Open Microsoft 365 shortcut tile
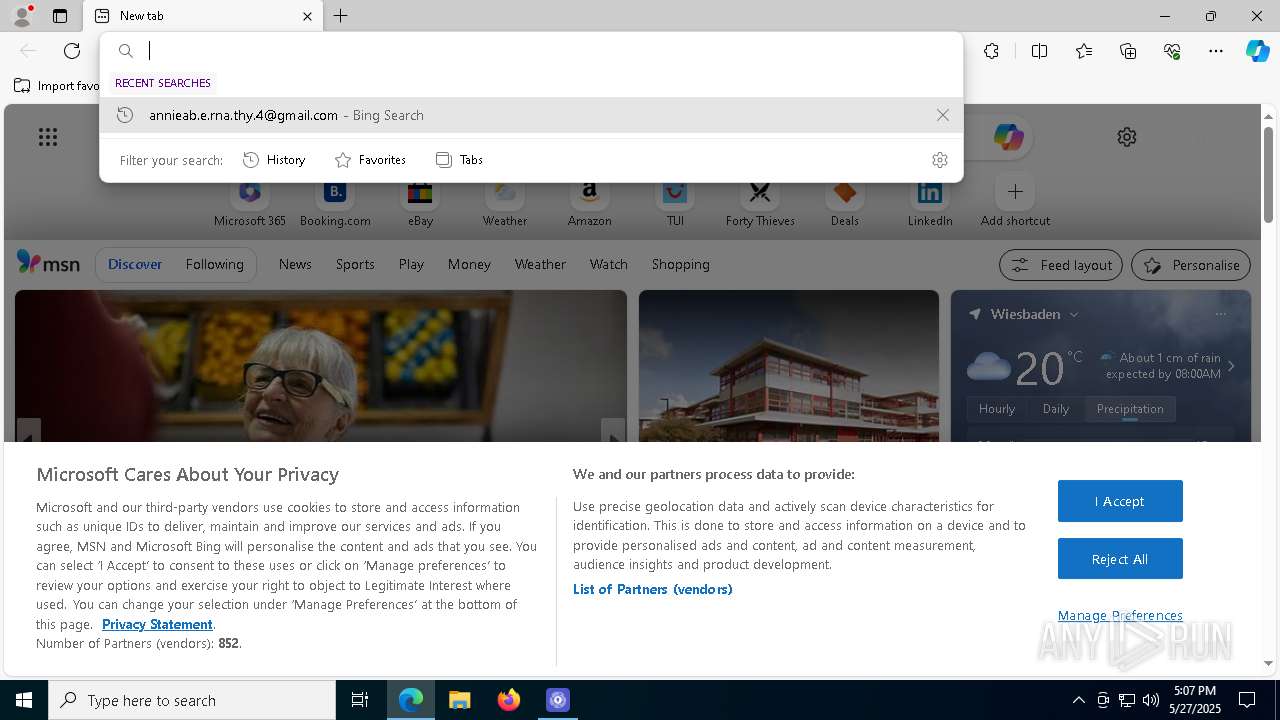The image size is (1280, 720). [250, 203]
